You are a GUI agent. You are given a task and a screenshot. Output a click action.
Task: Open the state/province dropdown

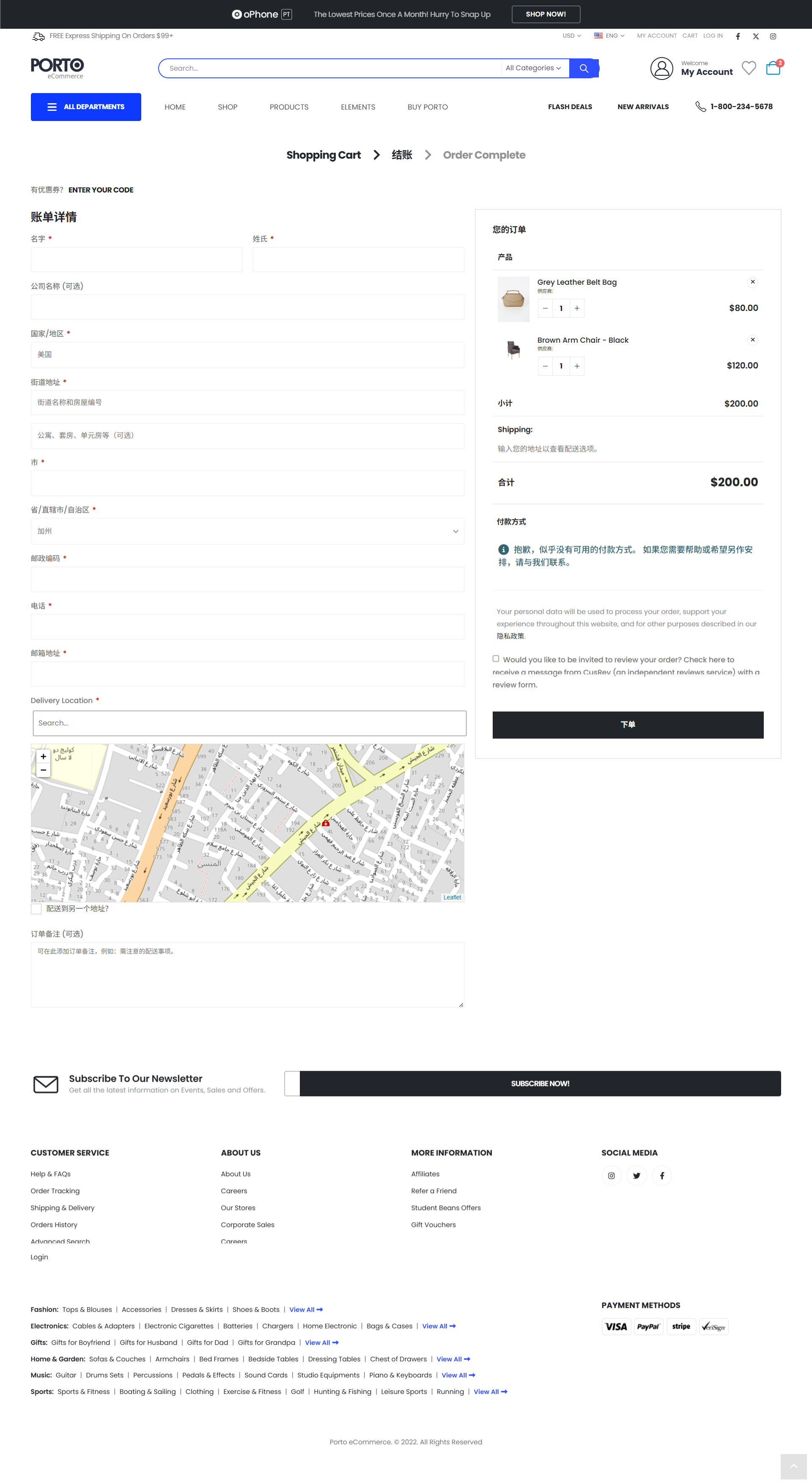tap(247, 531)
